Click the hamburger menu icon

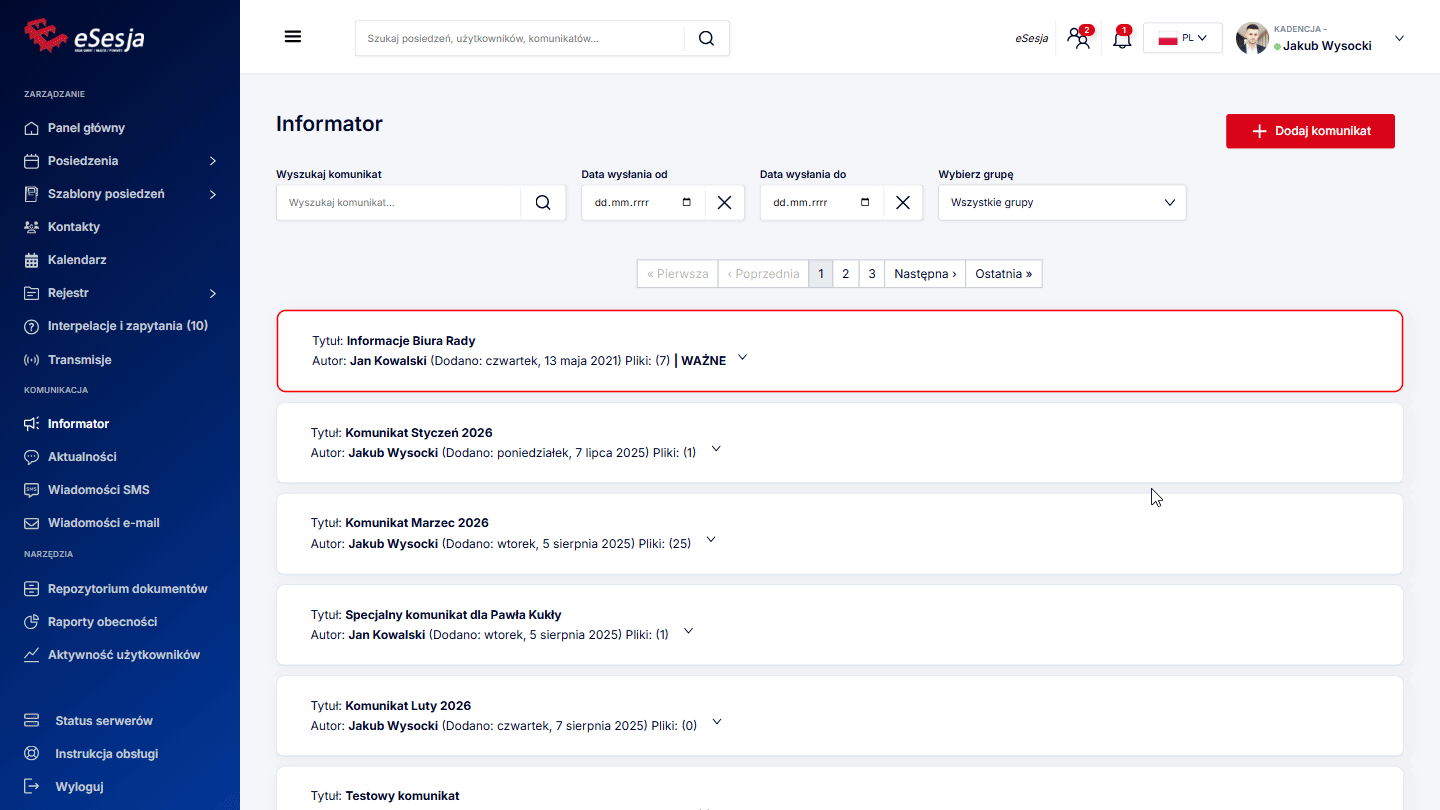point(293,37)
